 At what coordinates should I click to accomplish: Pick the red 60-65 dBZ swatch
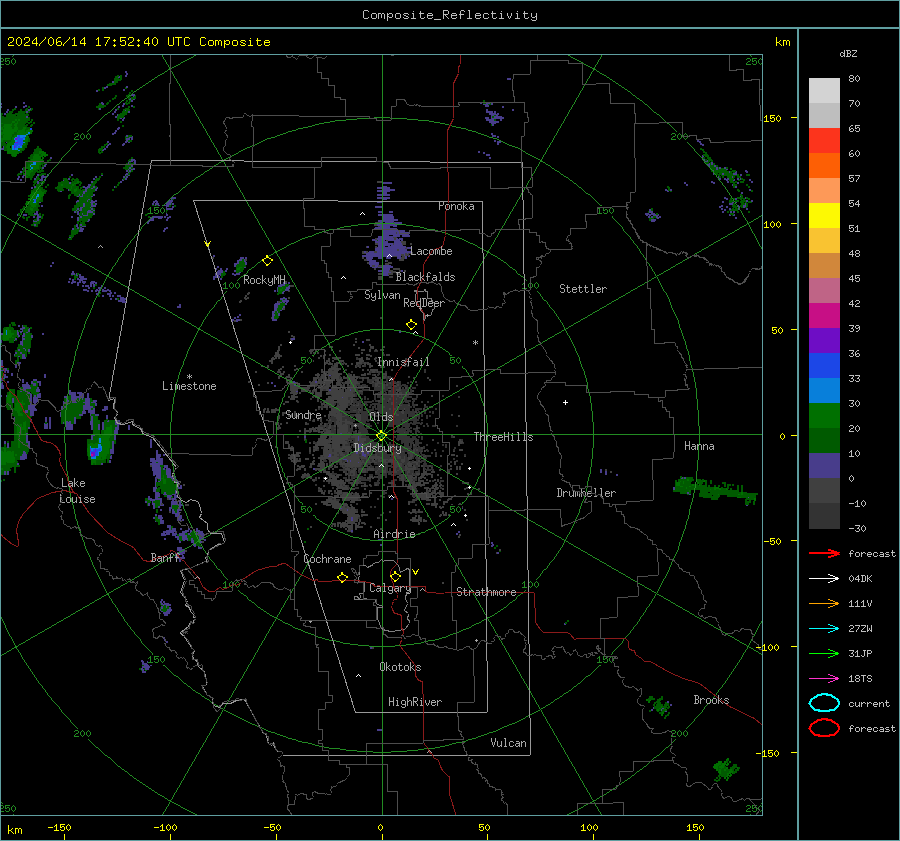[824, 141]
